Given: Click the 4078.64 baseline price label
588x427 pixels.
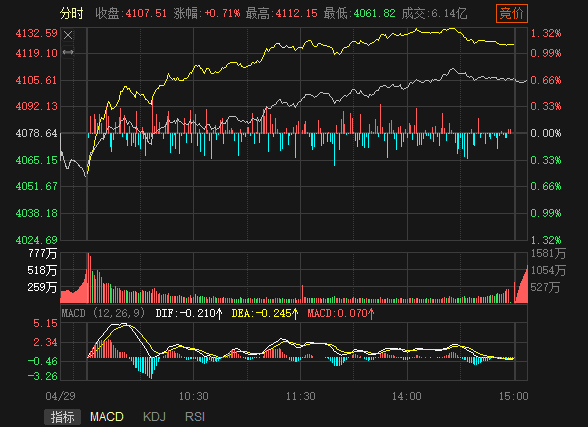Looking at the screenshot, I should [x=36, y=133].
